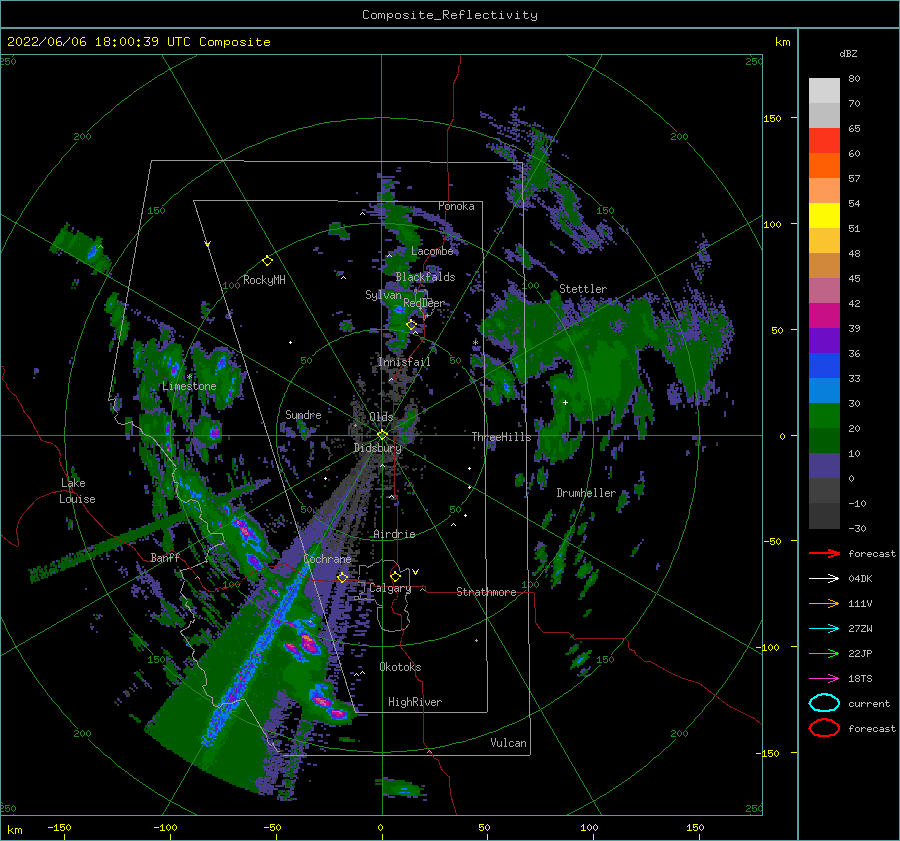Click the Lacombe town label
900x841 pixels.
[x=432, y=251]
